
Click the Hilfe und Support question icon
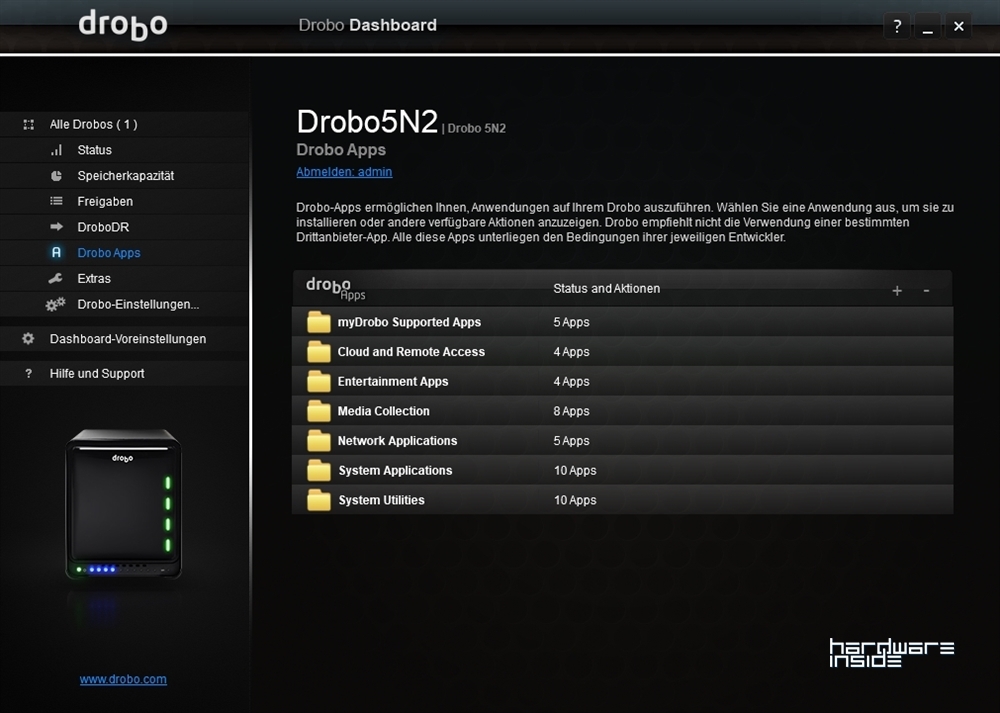[28, 374]
